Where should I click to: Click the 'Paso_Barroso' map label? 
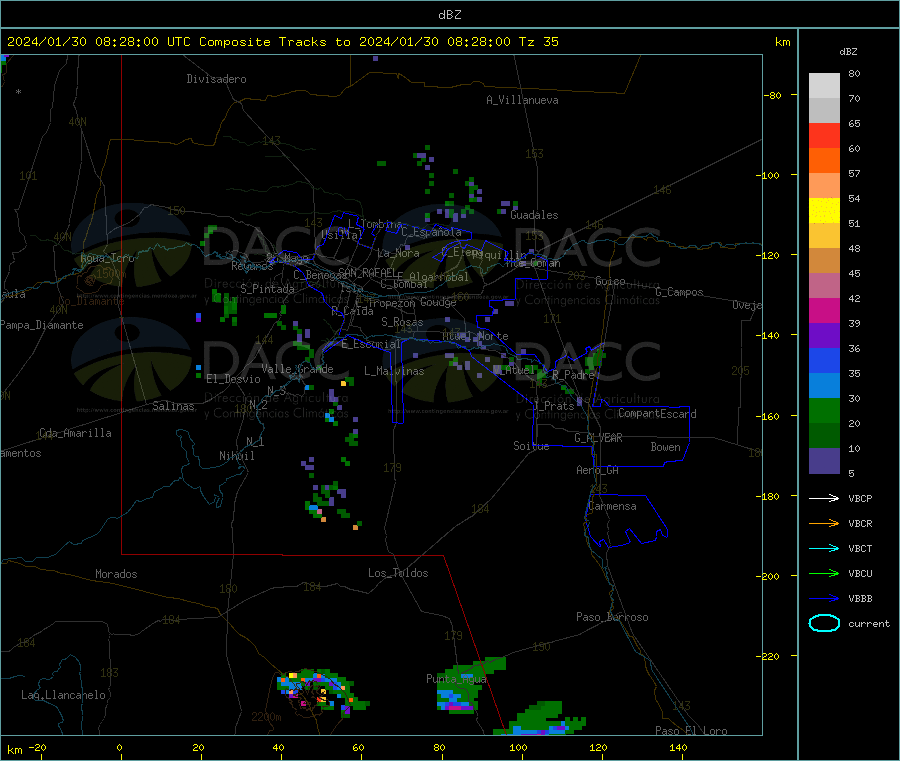[x=612, y=618]
